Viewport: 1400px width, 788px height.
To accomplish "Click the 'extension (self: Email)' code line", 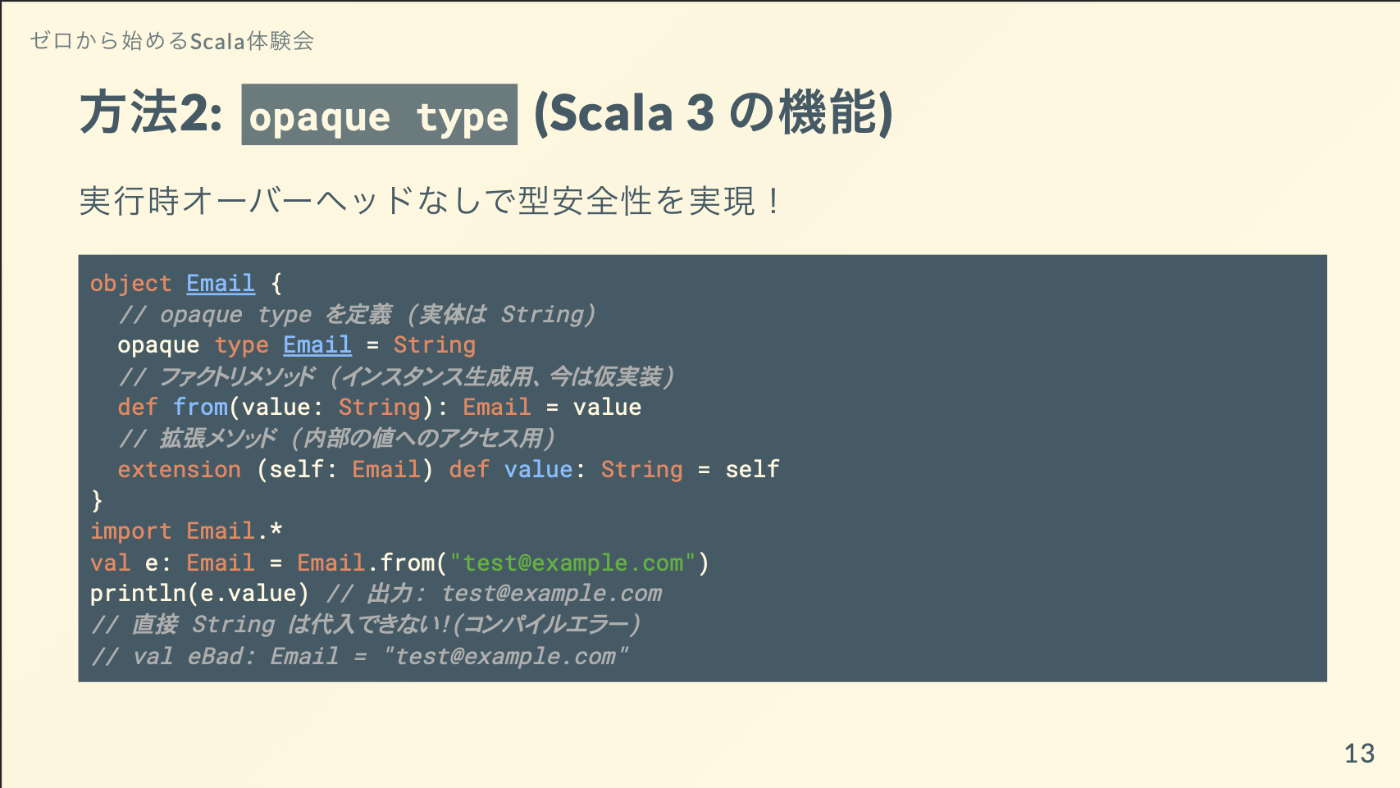I will pos(449,469).
